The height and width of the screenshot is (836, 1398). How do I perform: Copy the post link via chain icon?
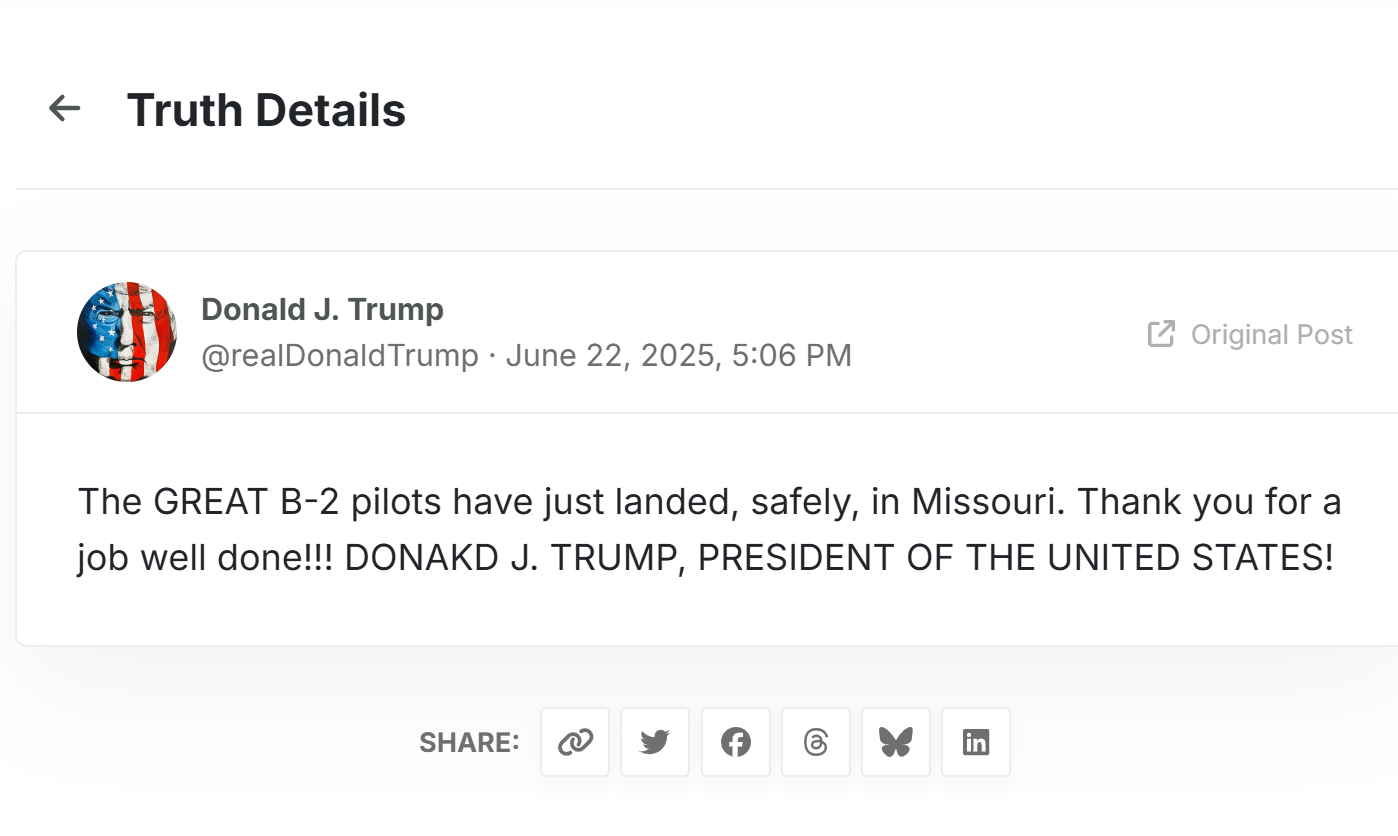(x=575, y=742)
